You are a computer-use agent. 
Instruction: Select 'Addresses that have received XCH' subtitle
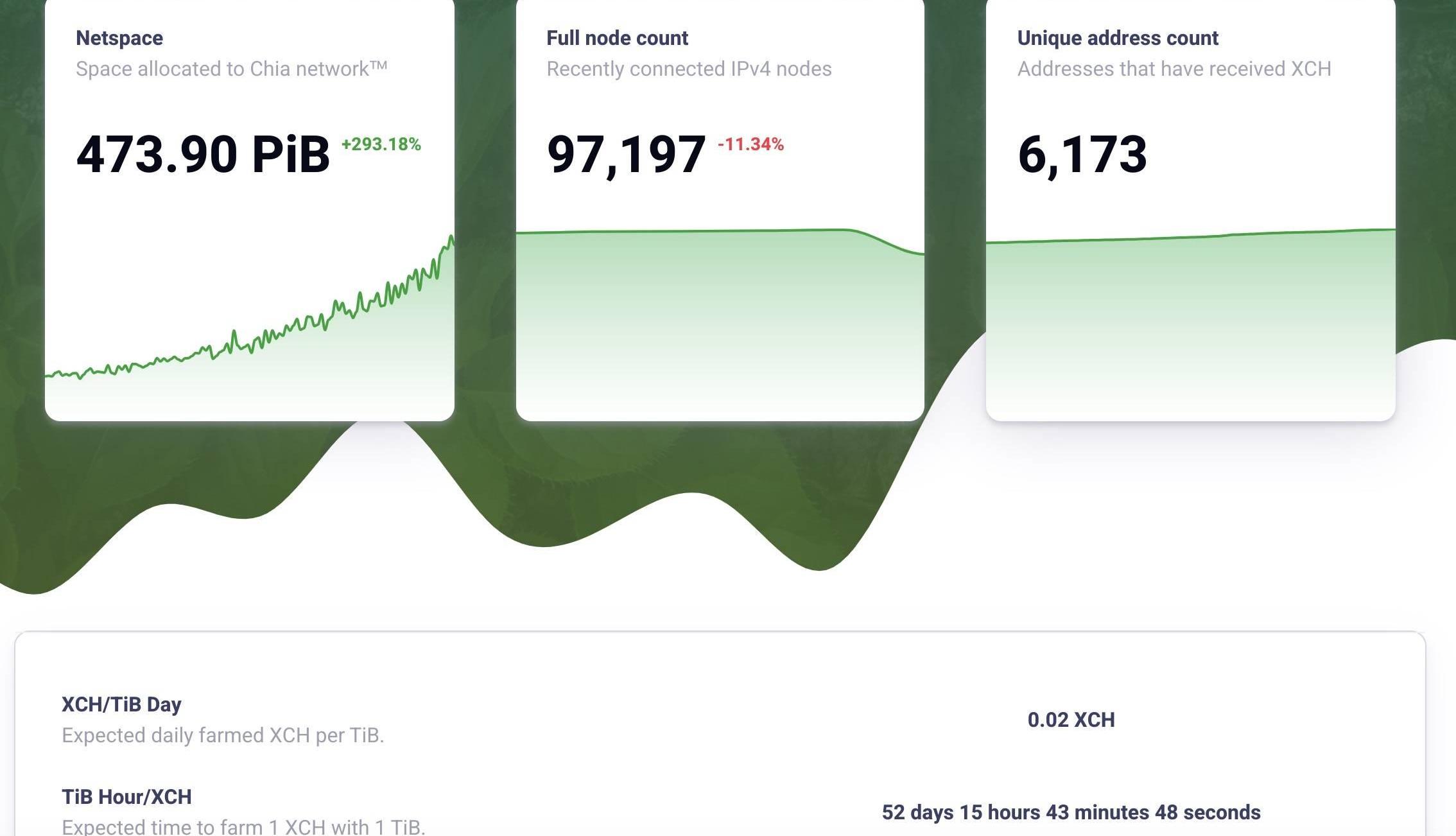pos(1174,69)
